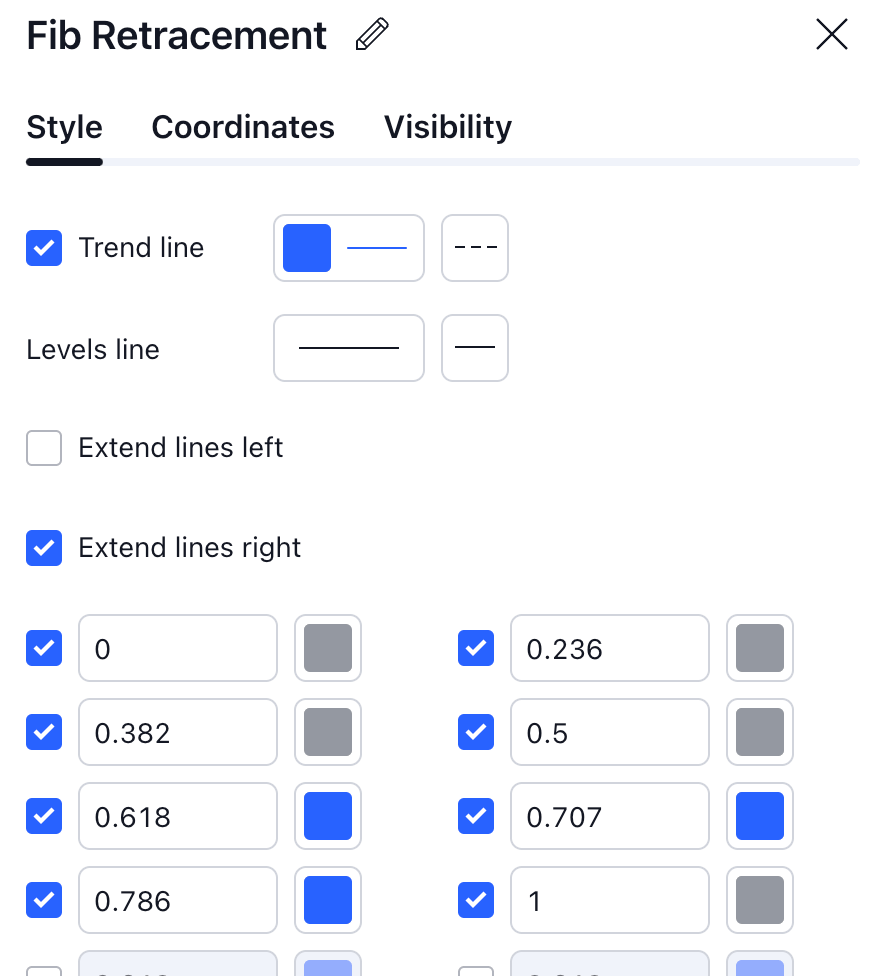Open the Levels line style dropdown

coord(475,348)
